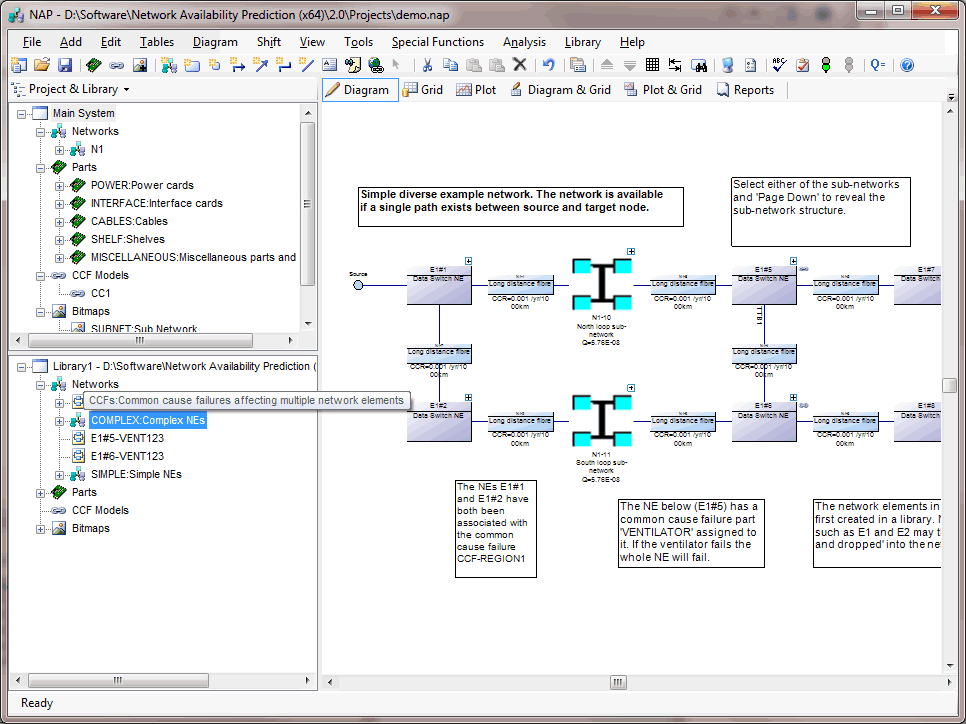The image size is (966, 724).
Task: Switch to the Reports tab
Action: pos(745,90)
